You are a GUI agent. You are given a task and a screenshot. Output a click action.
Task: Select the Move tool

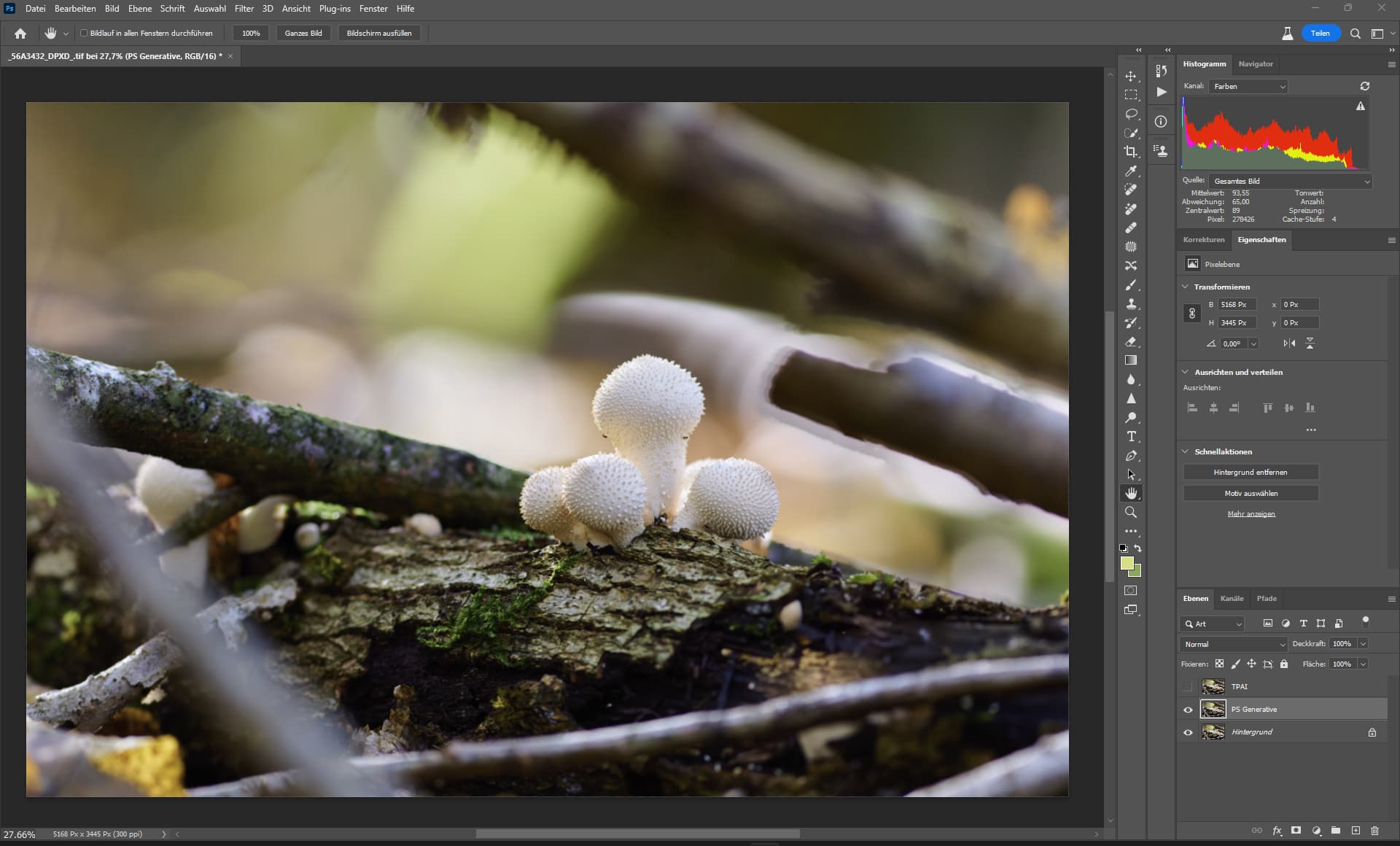pyautogui.click(x=1131, y=76)
